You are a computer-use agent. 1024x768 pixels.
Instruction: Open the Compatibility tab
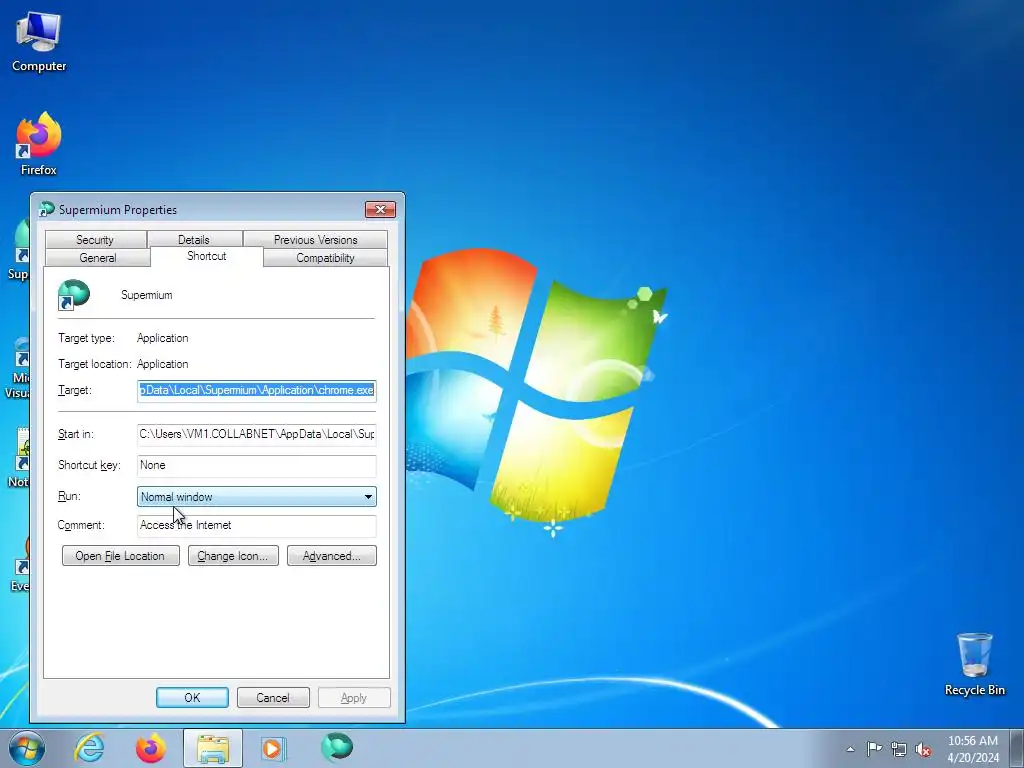coord(325,258)
